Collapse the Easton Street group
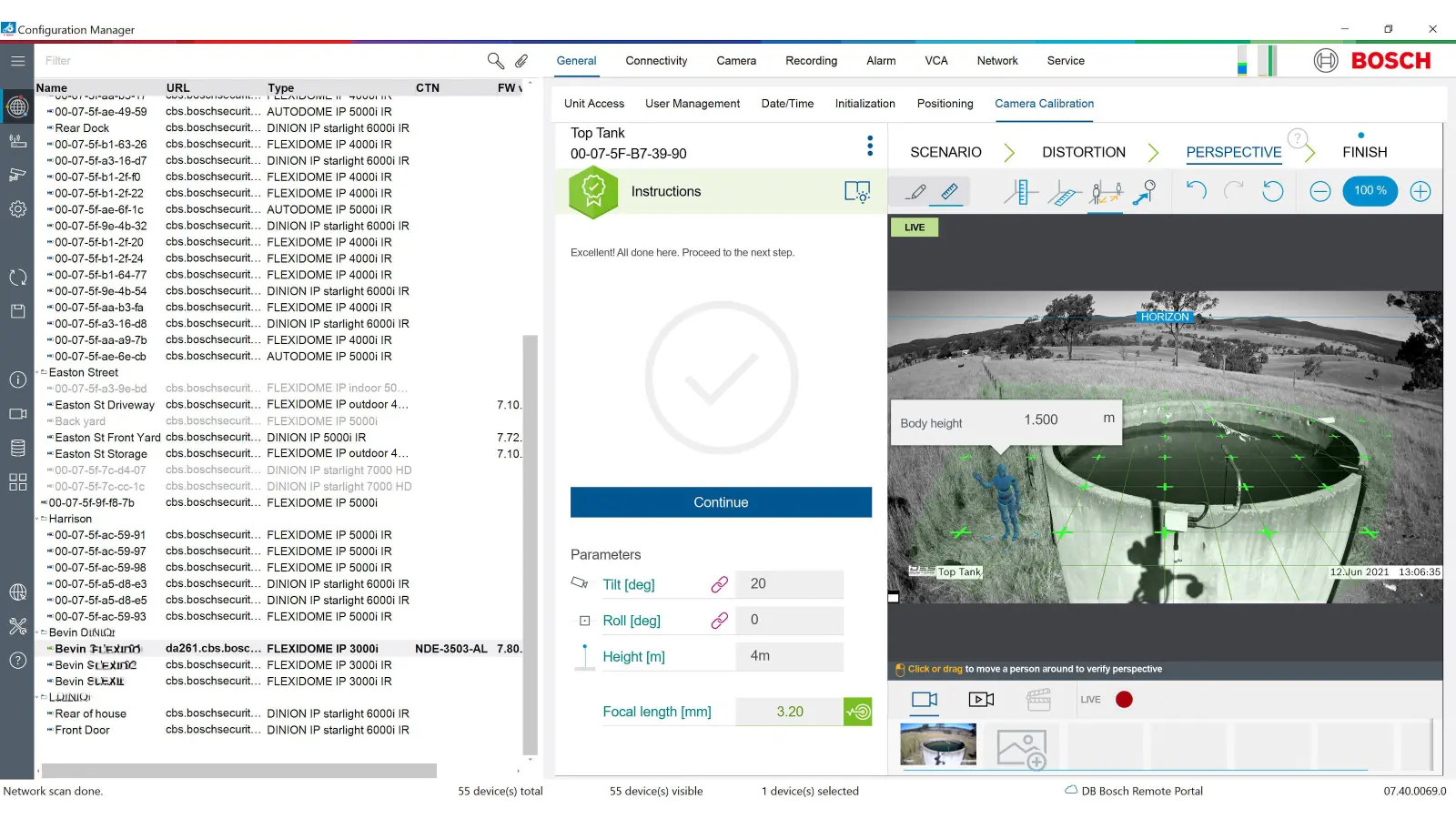 38,372
